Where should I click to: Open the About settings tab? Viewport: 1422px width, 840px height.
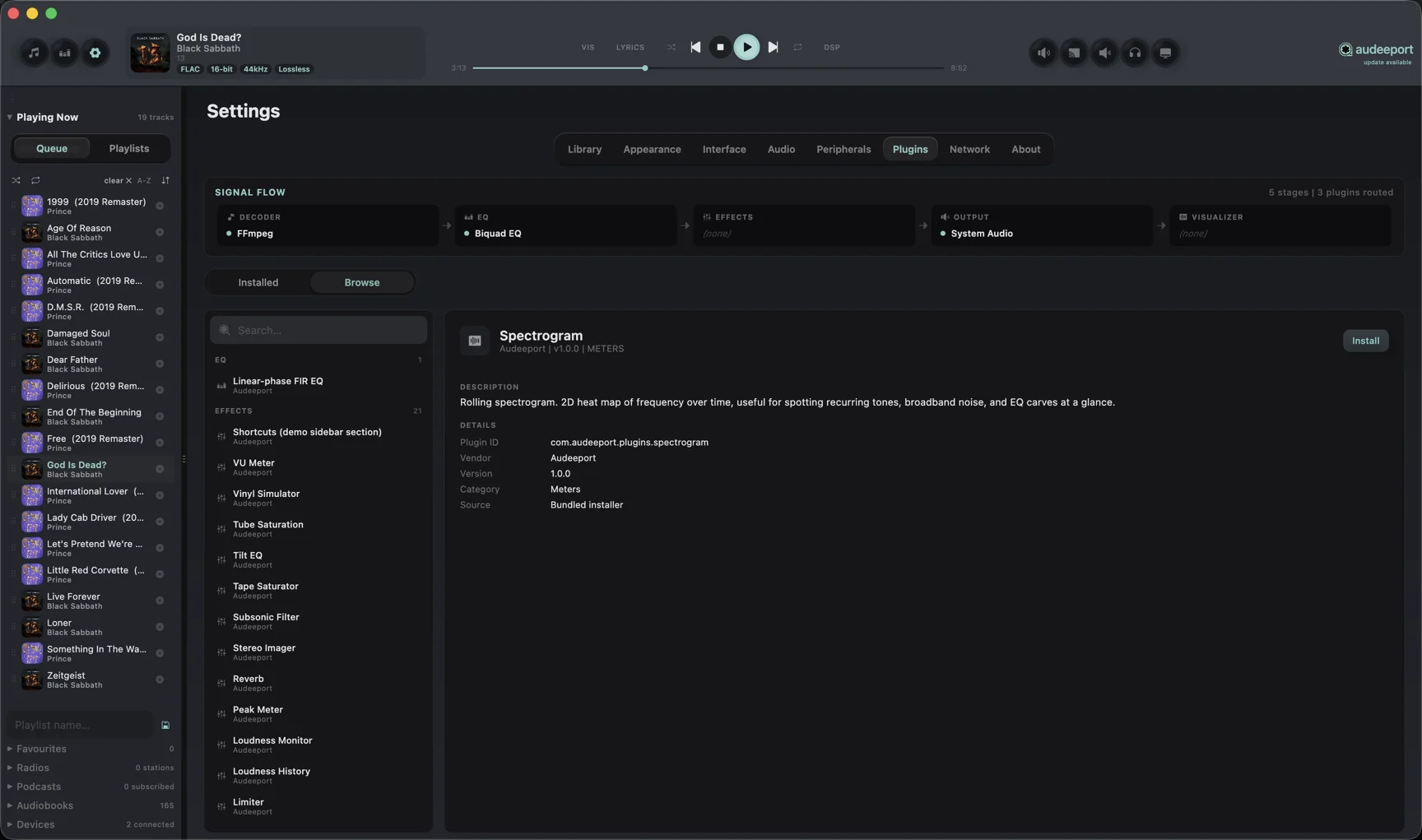pos(1025,149)
